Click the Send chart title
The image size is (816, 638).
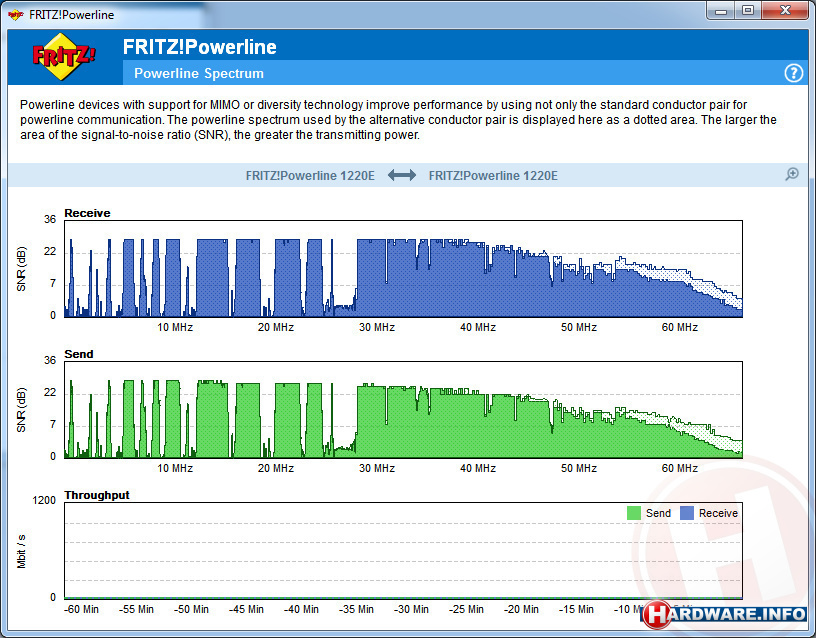click(x=79, y=354)
